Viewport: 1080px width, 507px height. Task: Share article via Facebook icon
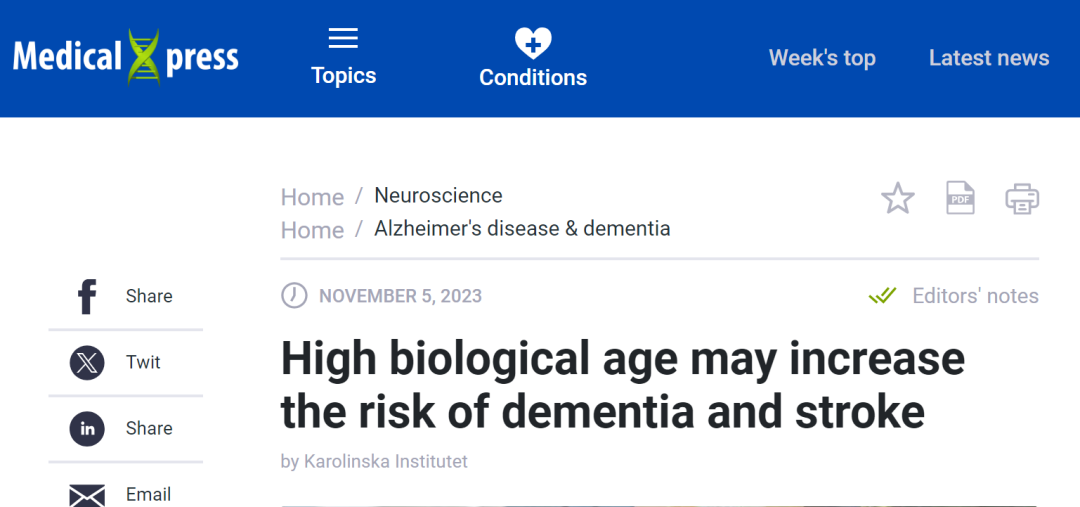pyautogui.click(x=87, y=296)
